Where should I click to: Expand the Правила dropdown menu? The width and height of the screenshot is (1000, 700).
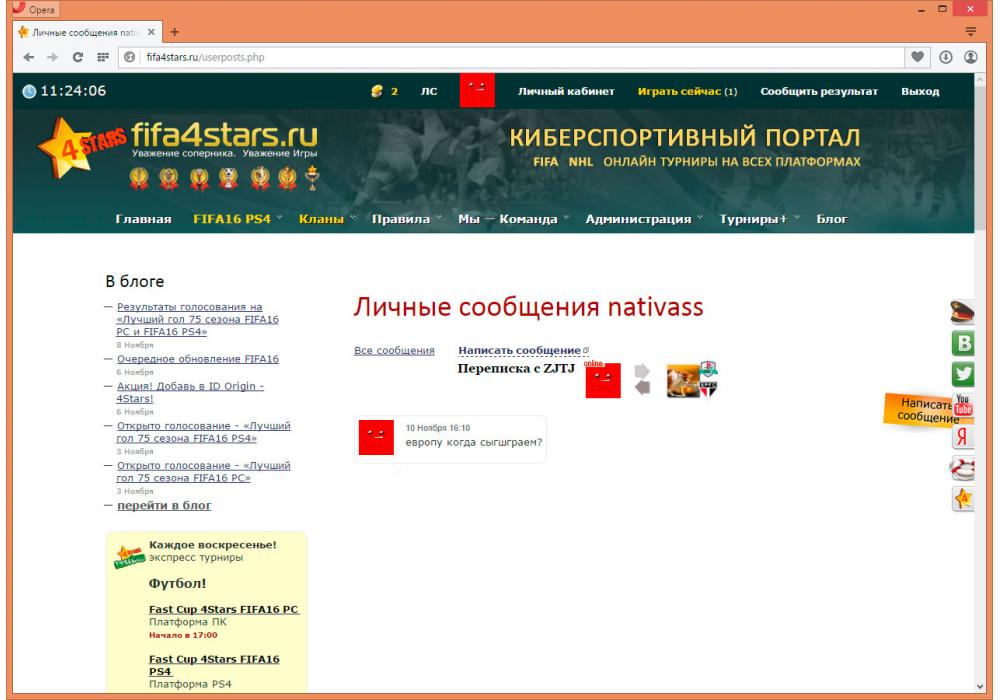point(401,219)
